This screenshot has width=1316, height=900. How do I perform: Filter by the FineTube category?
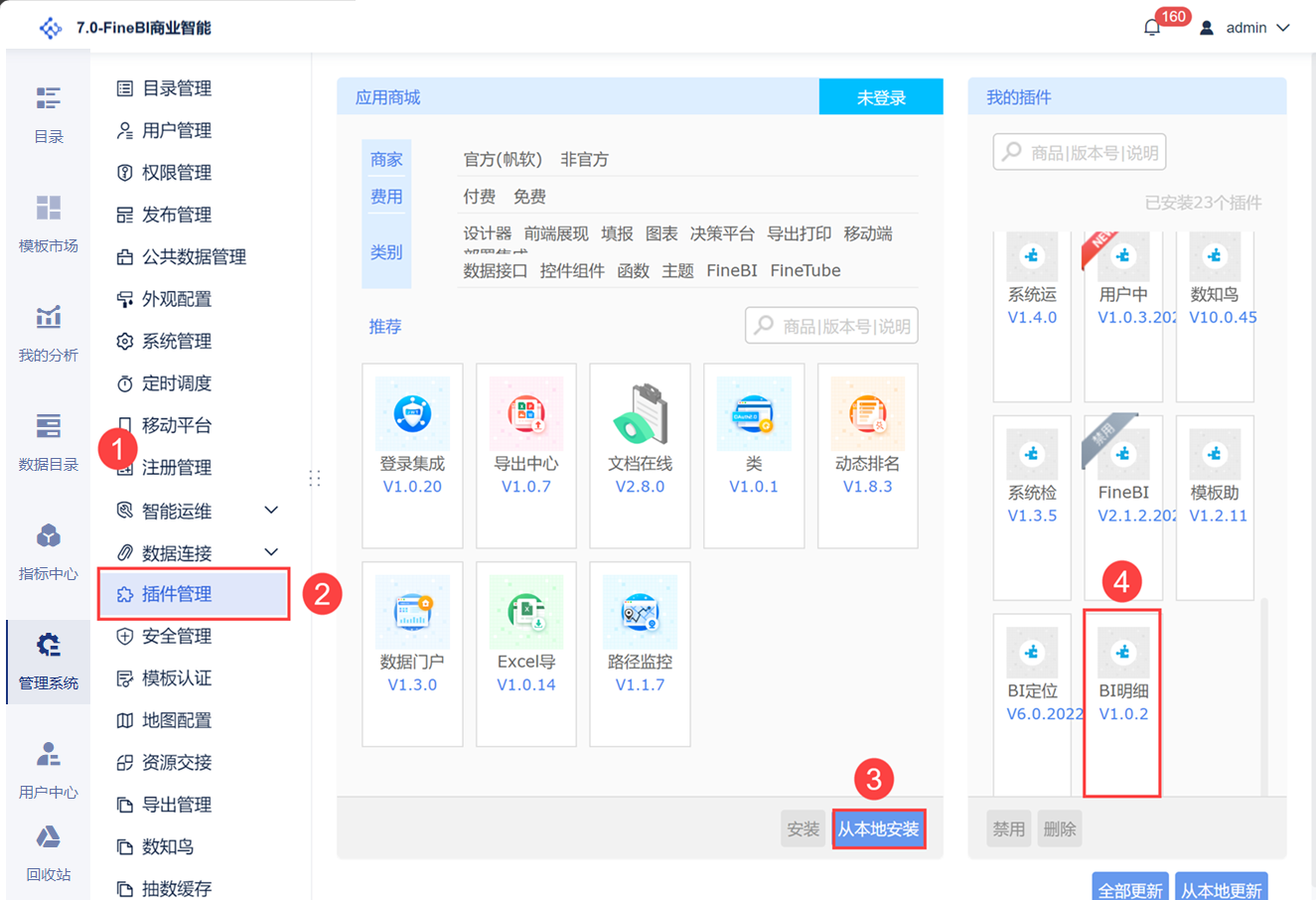click(x=805, y=270)
